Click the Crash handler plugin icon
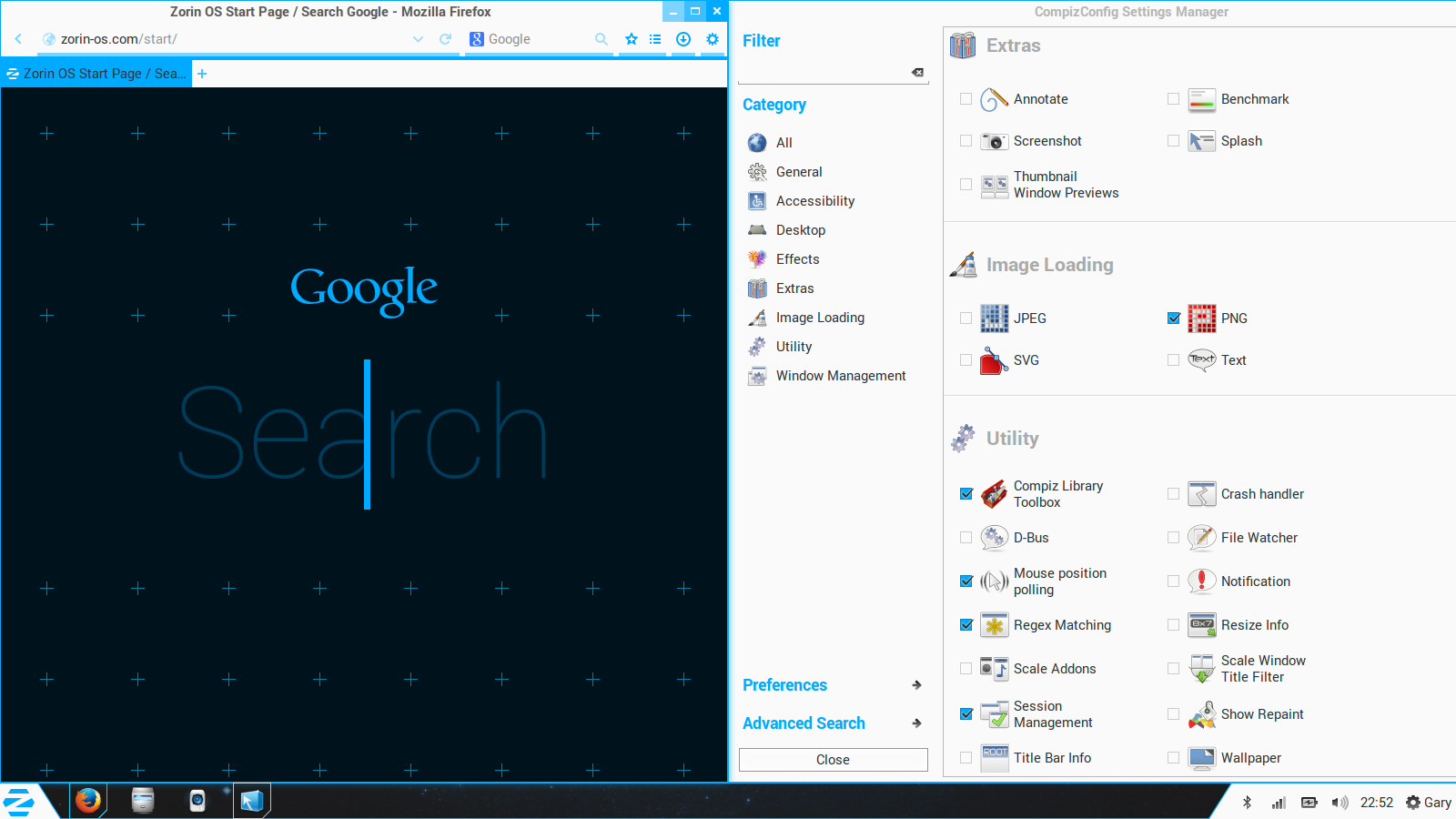Viewport: 1456px width, 819px height. pos(1201,494)
